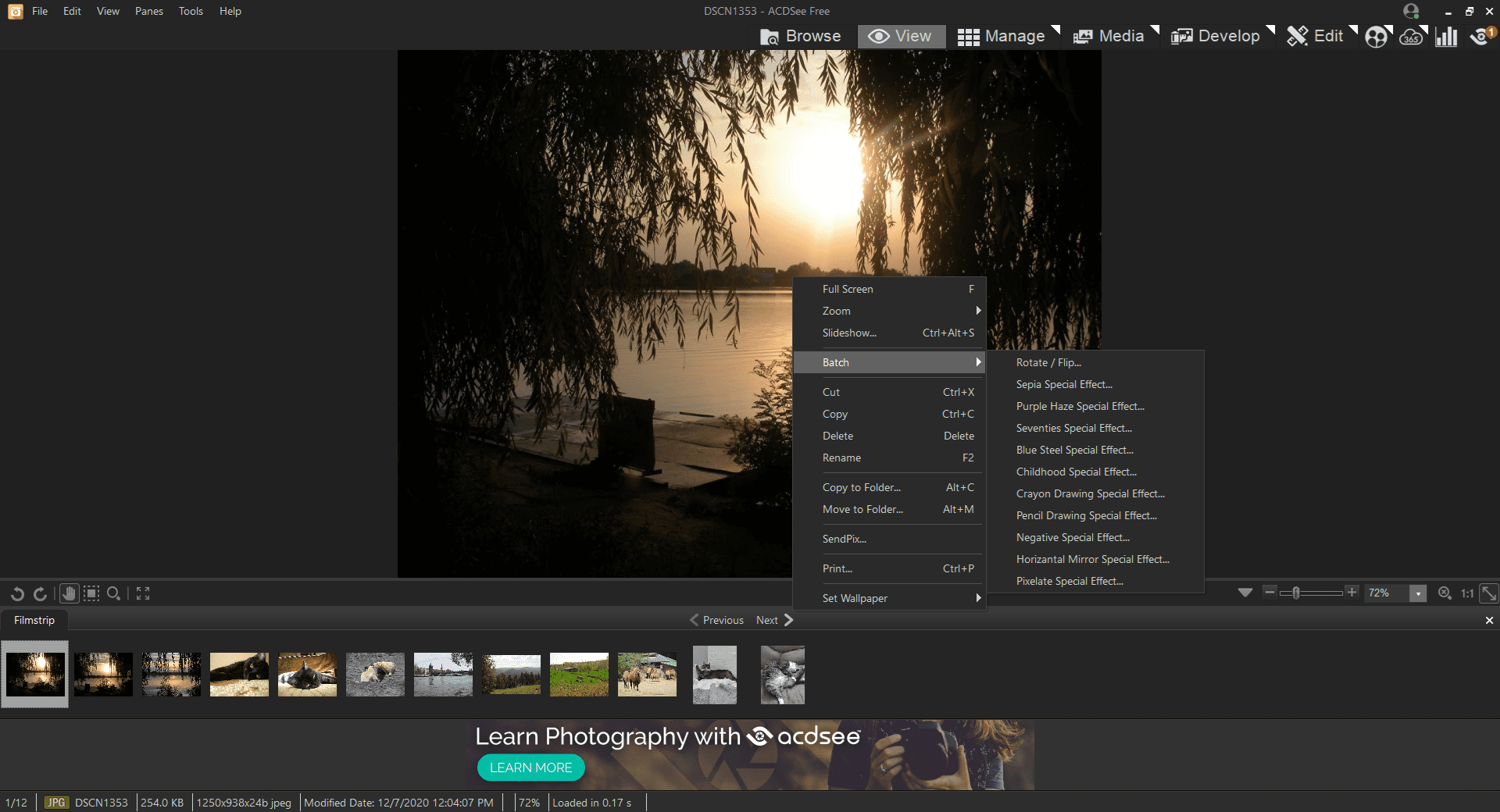Image resolution: width=1500 pixels, height=812 pixels.
Task: Click the down-triangle toolbar options arrow
Action: (1245, 593)
